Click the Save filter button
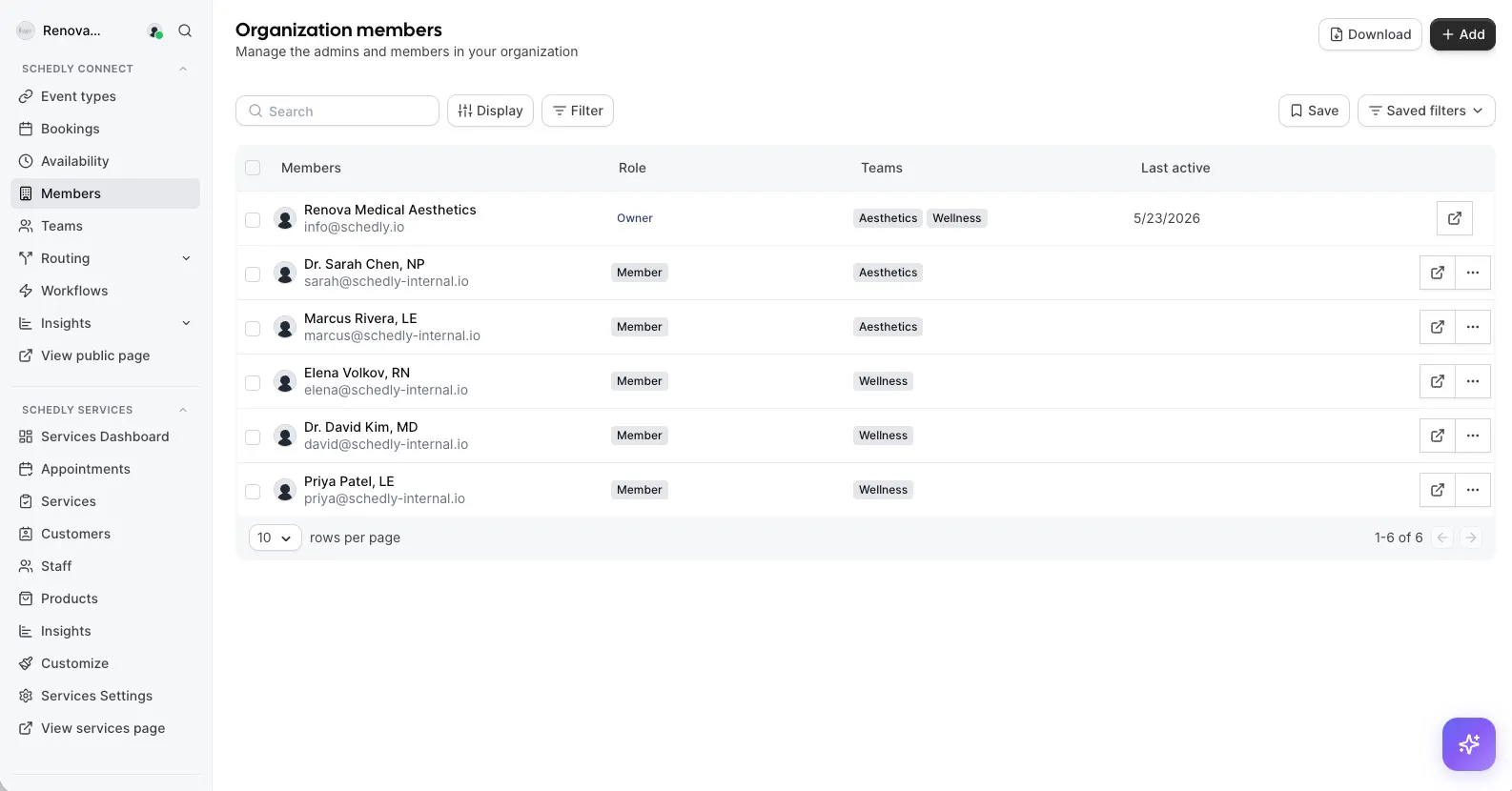Viewport: 1512px width, 791px height. tap(1314, 111)
